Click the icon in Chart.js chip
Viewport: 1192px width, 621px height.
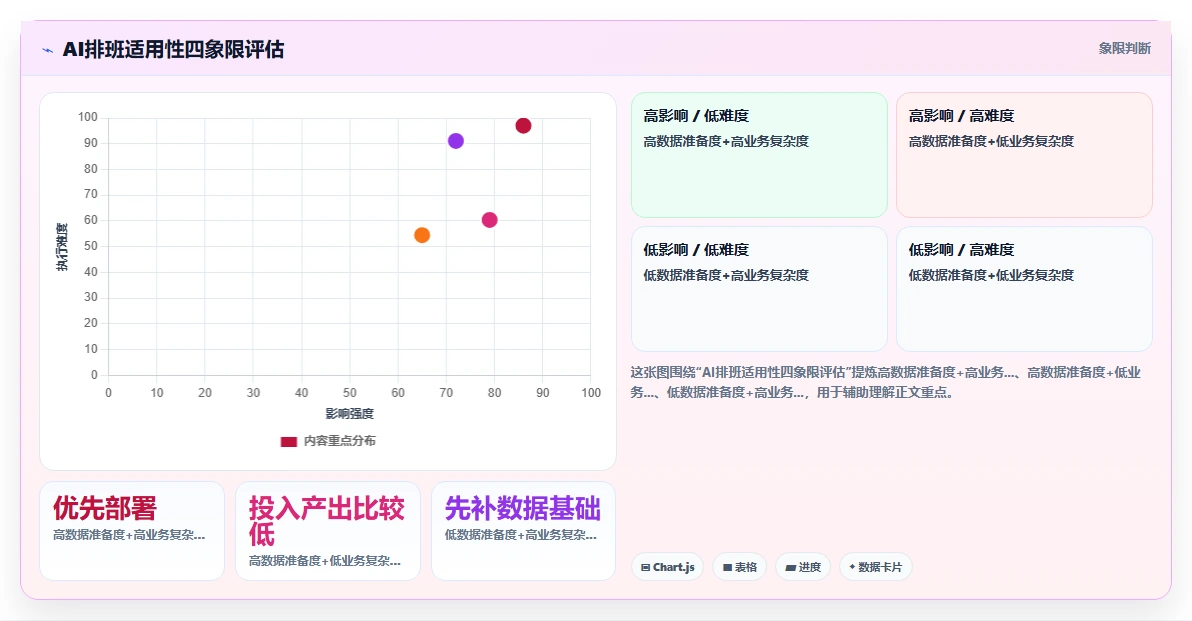pyautogui.click(x=645, y=568)
